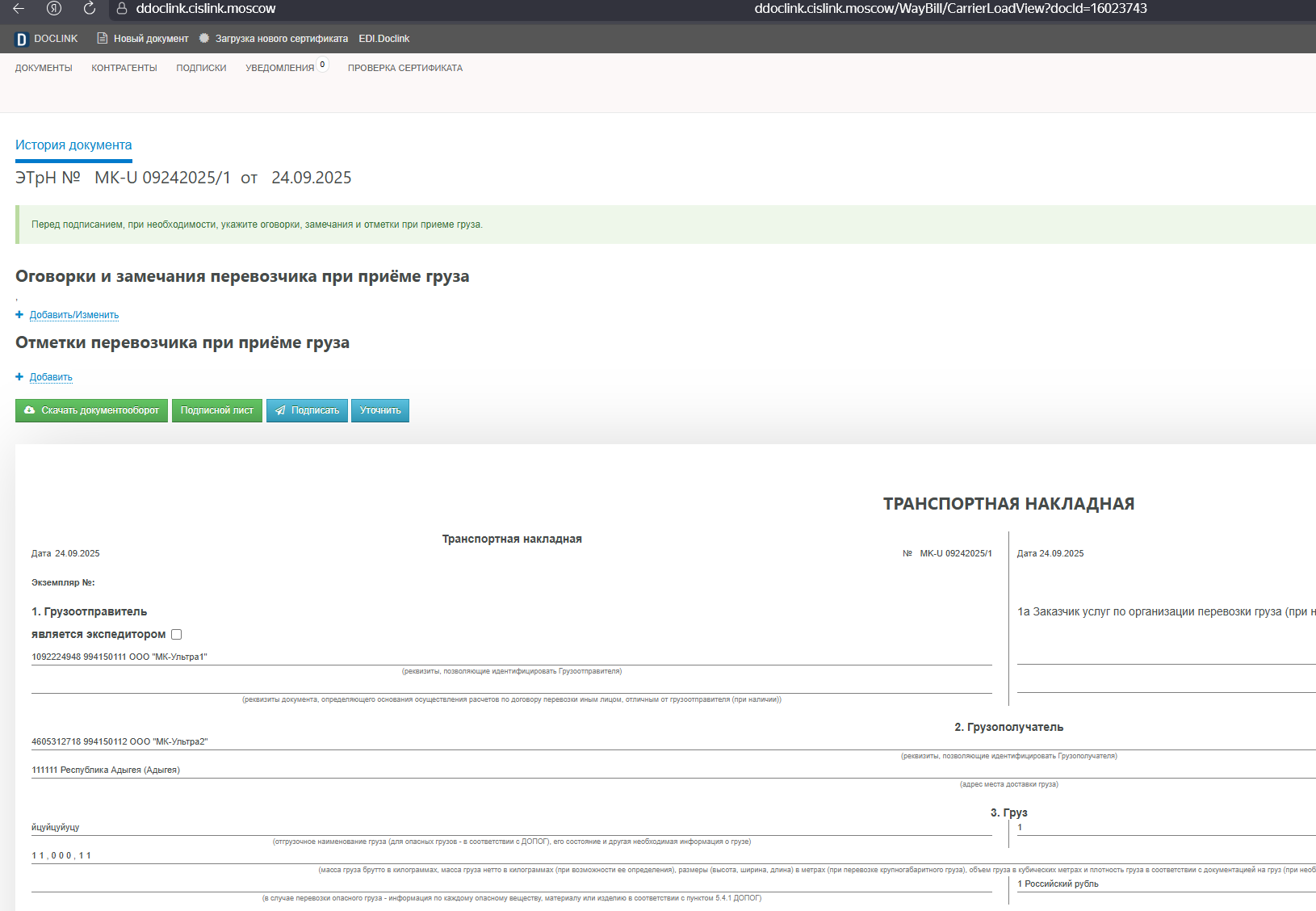Open the КОНТРАГЕНТЫ menu
The width and height of the screenshot is (1316, 911).
point(124,68)
